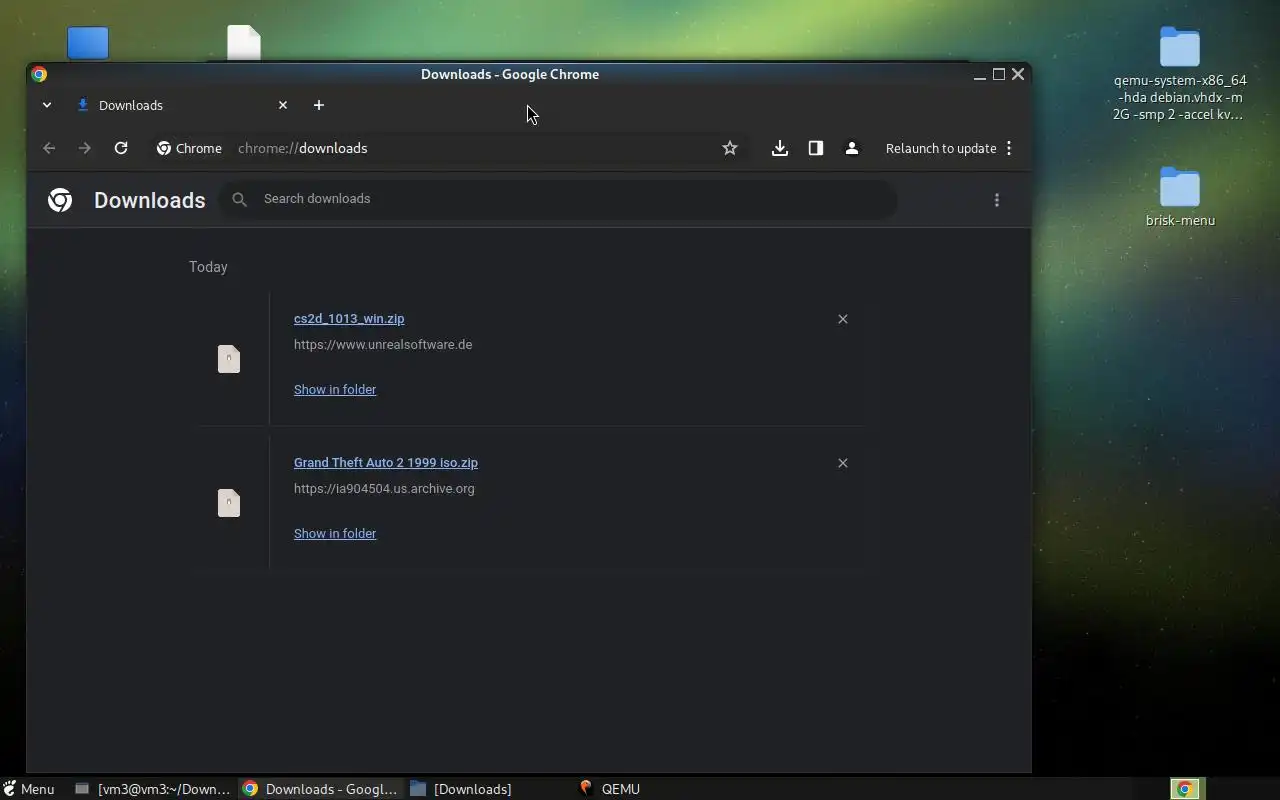The width and height of the screenshot is (1280, 800).
Task: Remove cs2d_1013_win.zip from the list
Action: click(x=843, y=319)
